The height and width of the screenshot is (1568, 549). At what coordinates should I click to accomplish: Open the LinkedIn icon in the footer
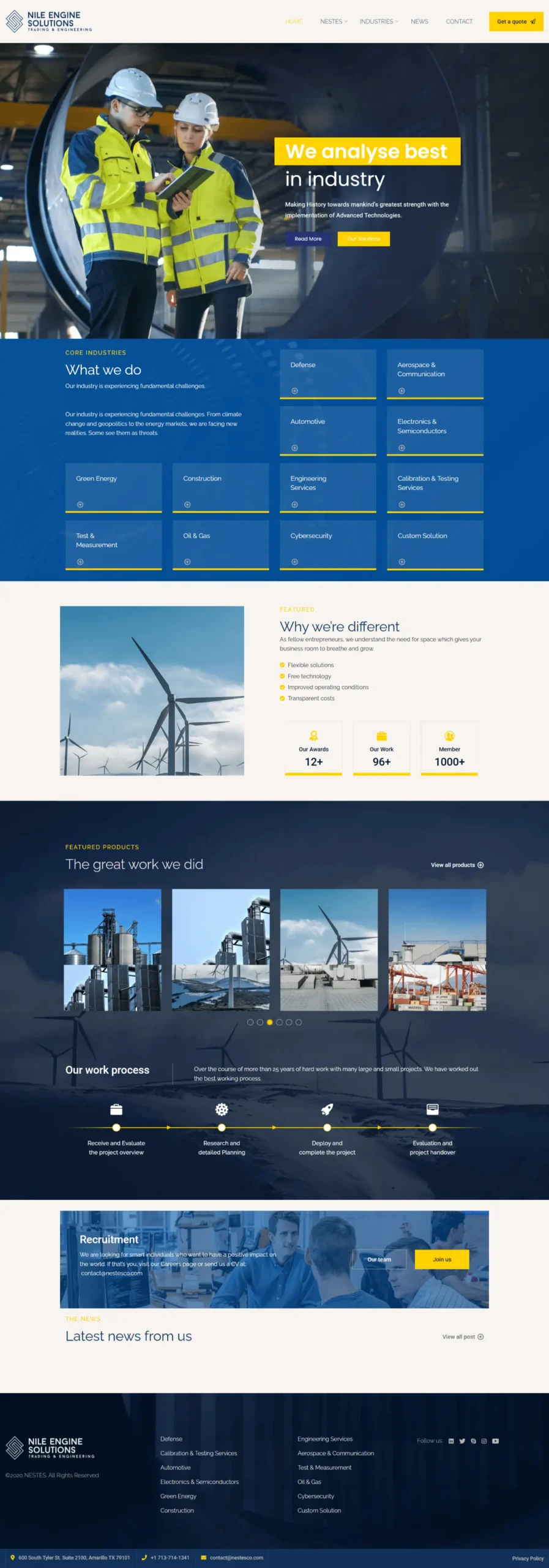[x=451, y=1441]
